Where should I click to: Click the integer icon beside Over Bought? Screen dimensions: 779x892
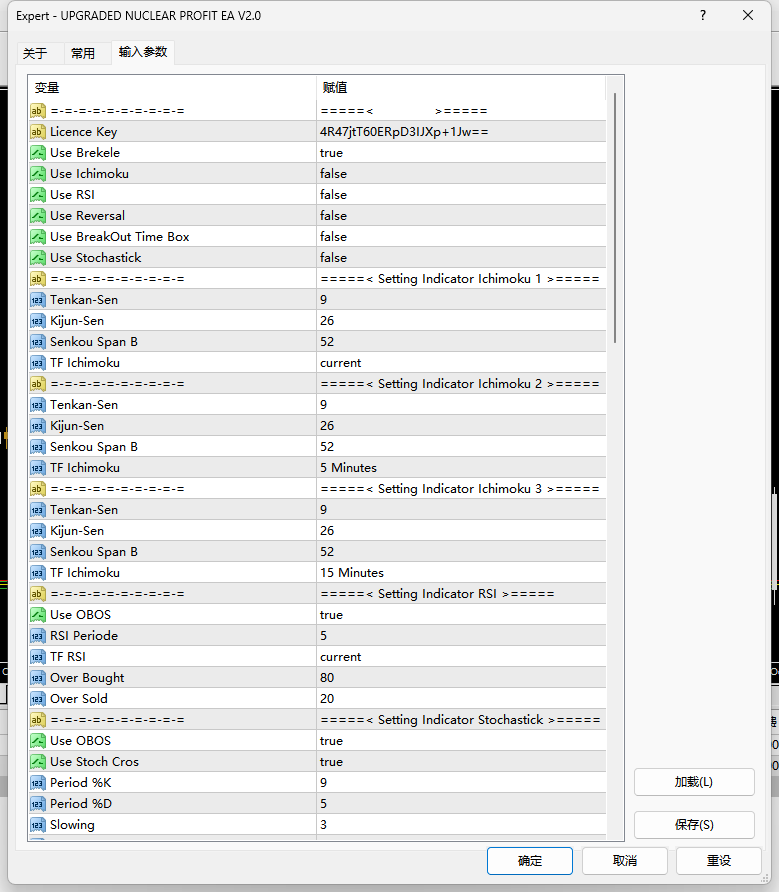click(38, 678)
